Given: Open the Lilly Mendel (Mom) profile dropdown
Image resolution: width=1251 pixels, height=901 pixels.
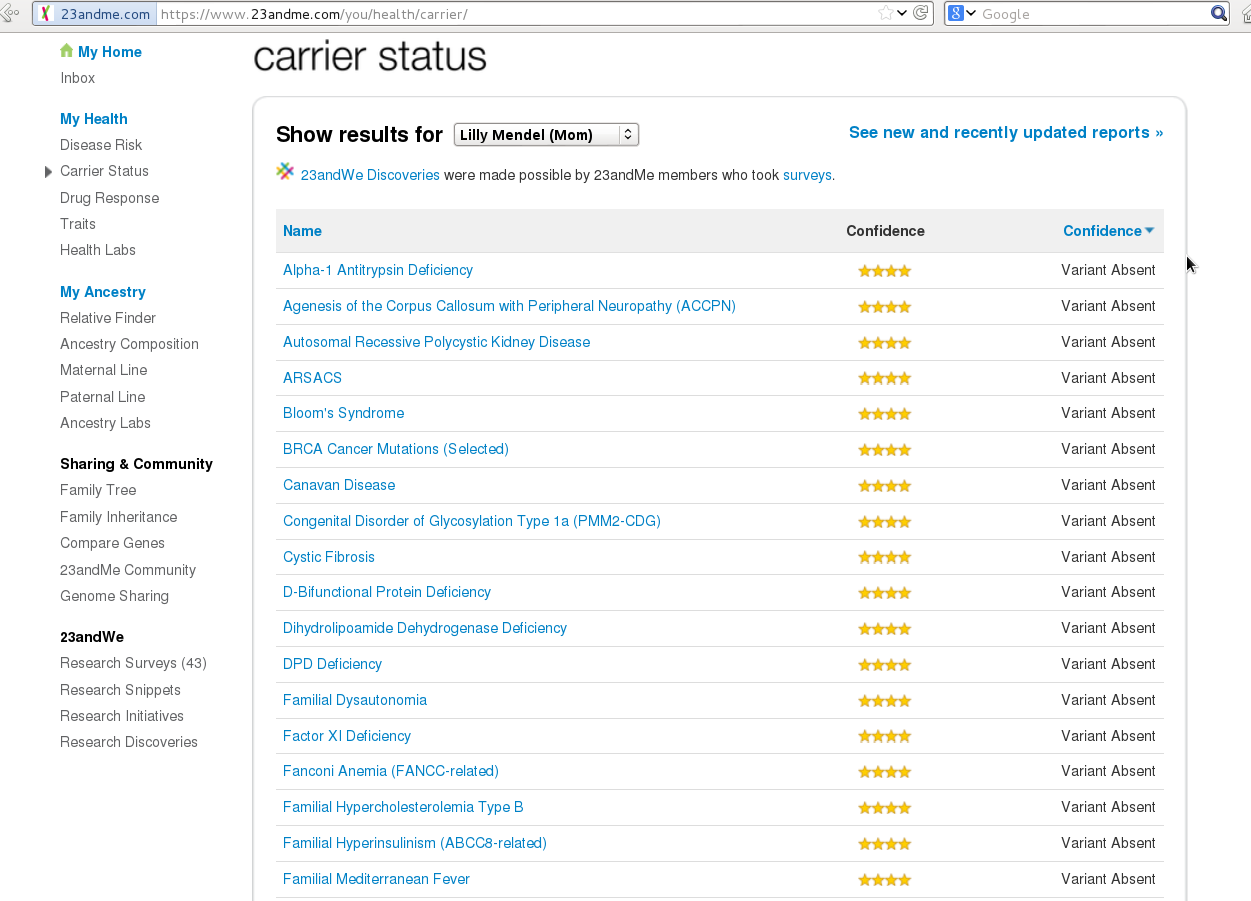Looking at the screenshot, I should 546,134.
